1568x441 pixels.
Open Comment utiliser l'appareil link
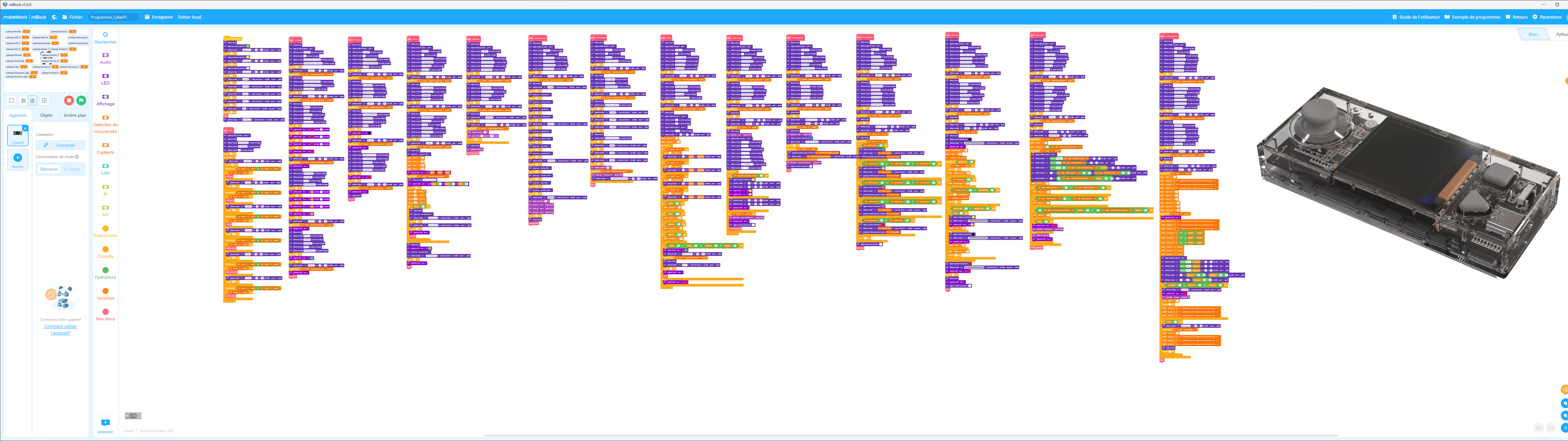click(60, 330)
